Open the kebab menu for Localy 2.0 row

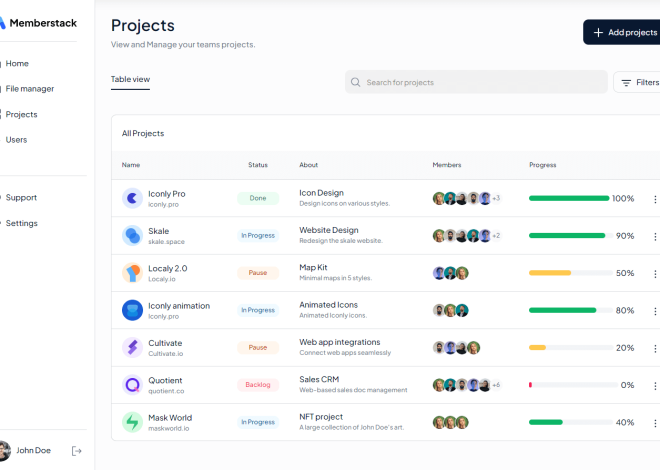655,274
